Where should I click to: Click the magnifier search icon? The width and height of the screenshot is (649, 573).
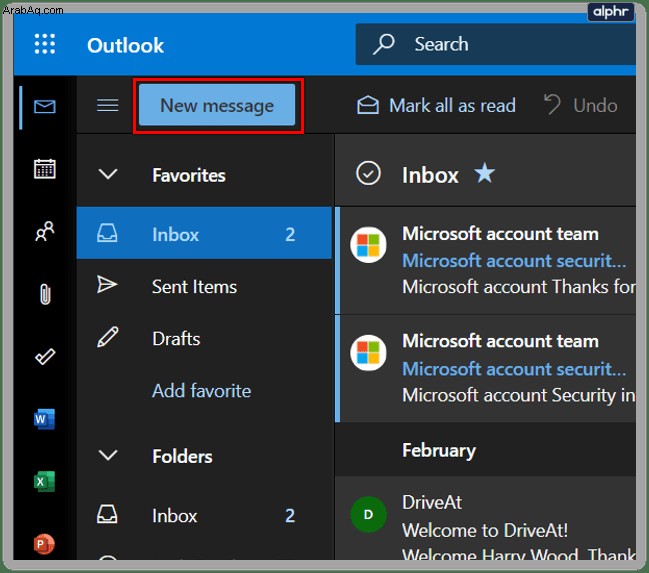tap(384, 44)
